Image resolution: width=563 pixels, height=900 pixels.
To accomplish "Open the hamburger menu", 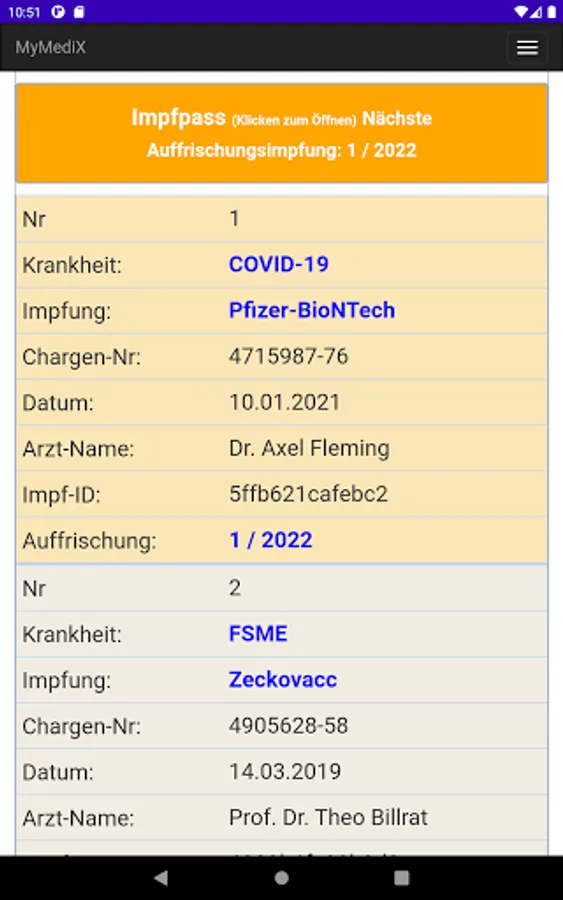I will coord(527,48).
